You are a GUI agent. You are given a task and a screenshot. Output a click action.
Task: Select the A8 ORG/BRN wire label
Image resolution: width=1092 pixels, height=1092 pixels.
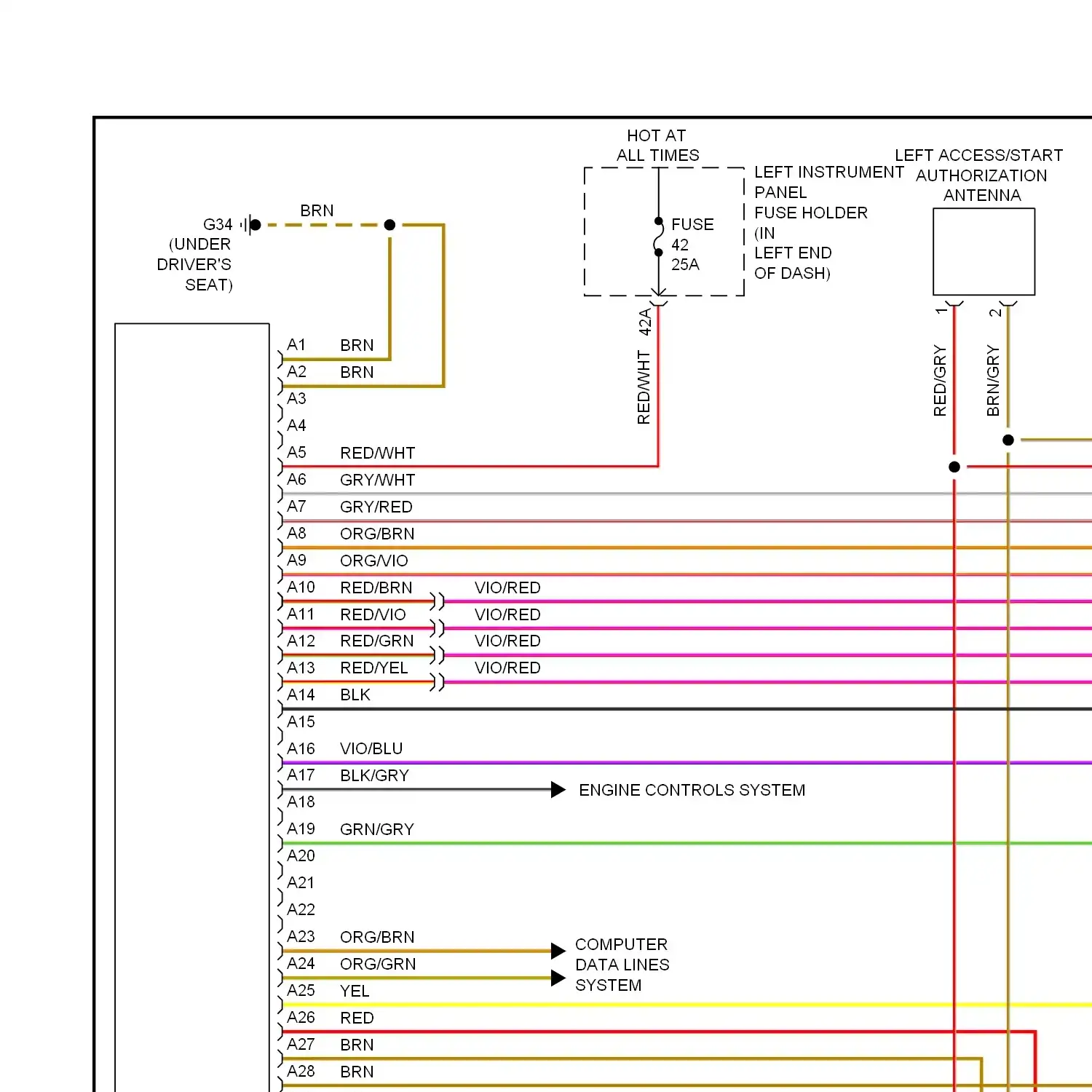tap(377, 534)
